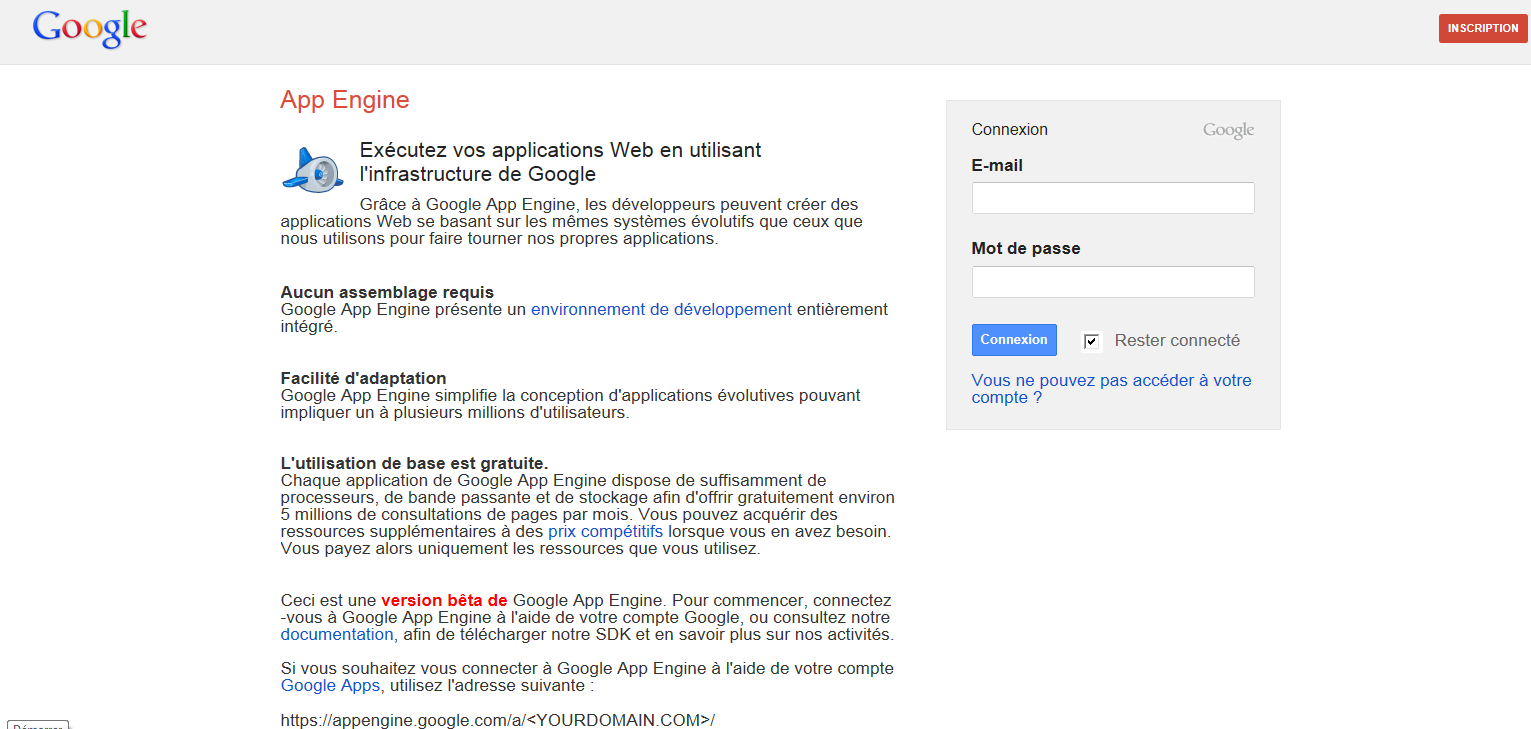Image resolution: width=1531 pixels, height=729 pixels.
Task: Click the red INSCRIPTION button
Action: [x=1483, y=28]
